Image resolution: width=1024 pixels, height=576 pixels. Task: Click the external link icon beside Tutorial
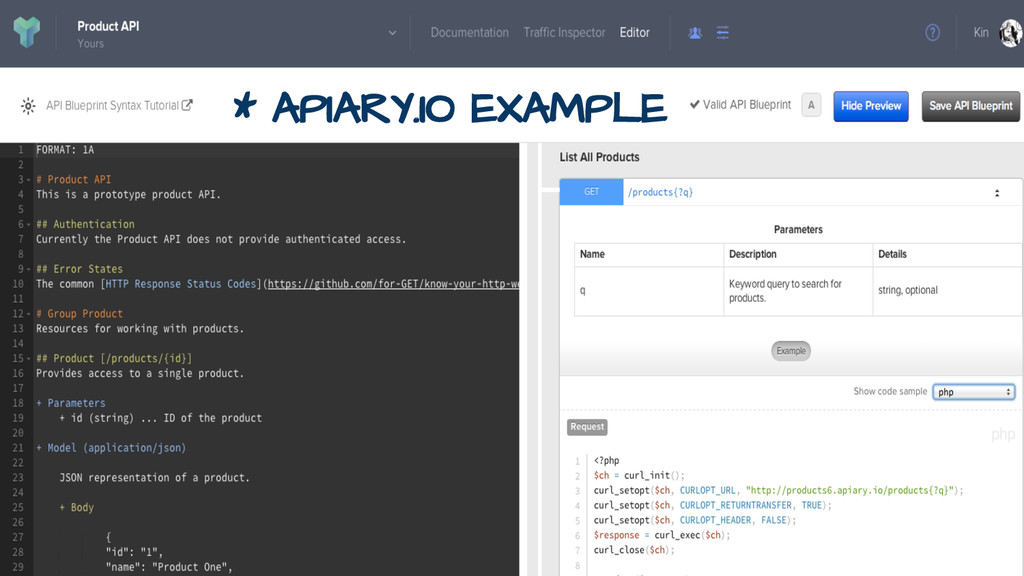(x=187, y=105)
